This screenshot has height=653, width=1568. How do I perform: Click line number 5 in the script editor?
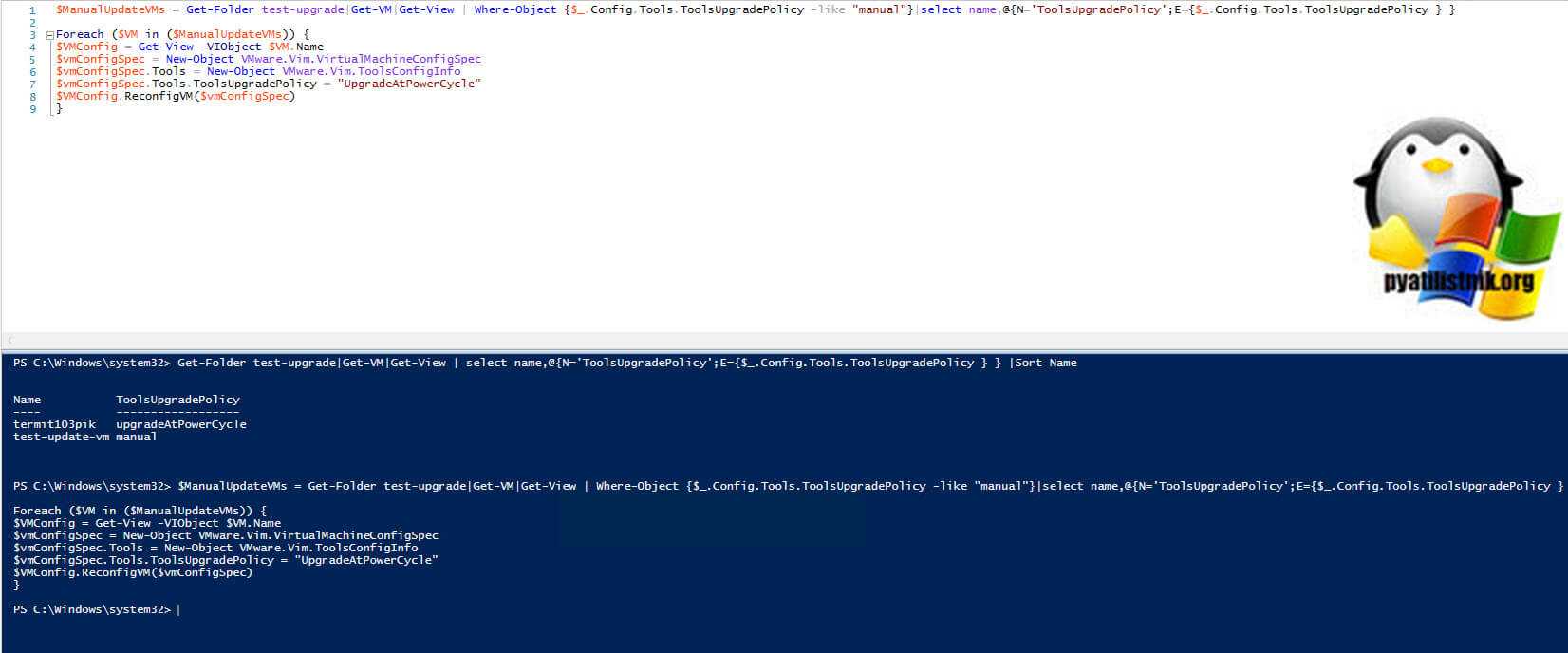(32, 59)
